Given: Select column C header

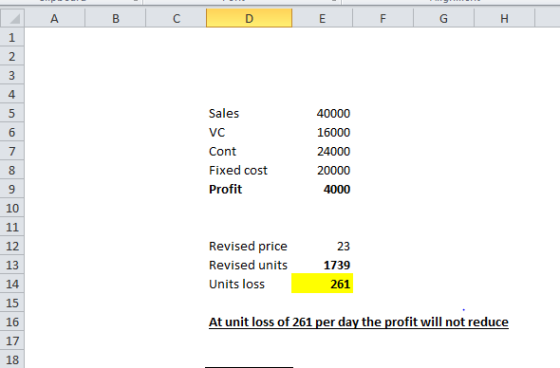Looking at the screenshot, I should pyautogui.click(x=176, y=19).
